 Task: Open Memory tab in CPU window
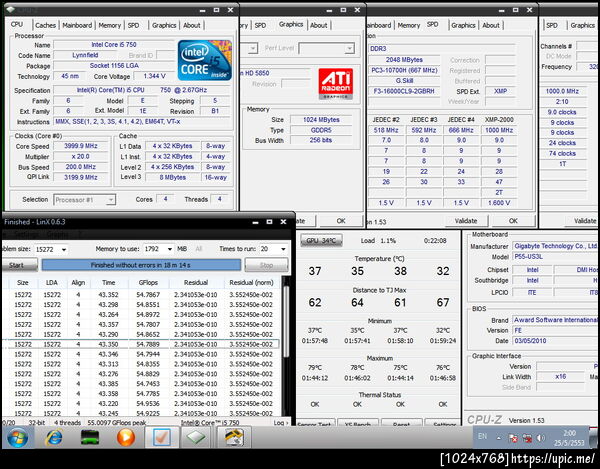pos(109,25)
